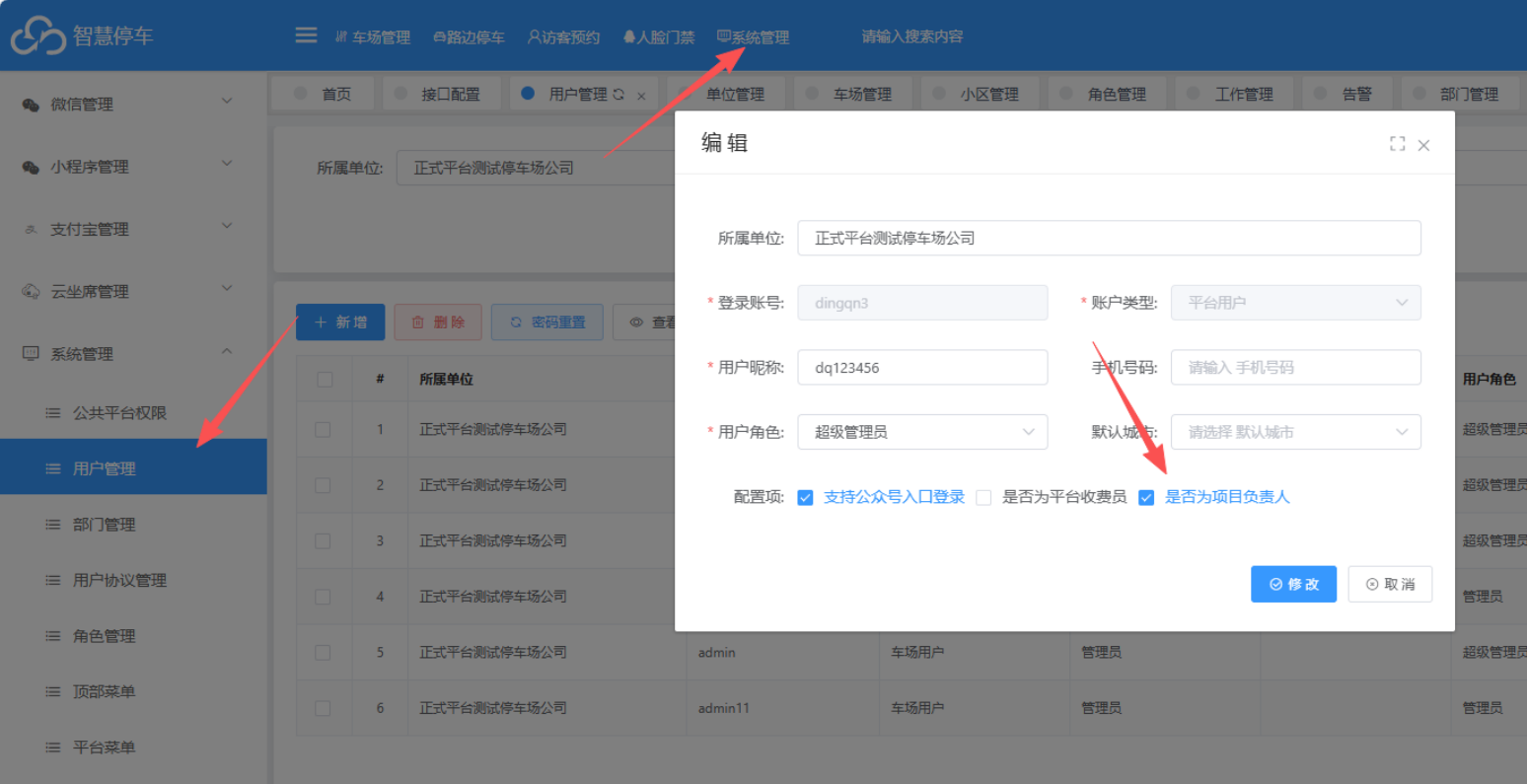Viewport: 1527px width, 784px height.
Task: Open 访客预约 in the top menu
Action: (x=564, y=37)
